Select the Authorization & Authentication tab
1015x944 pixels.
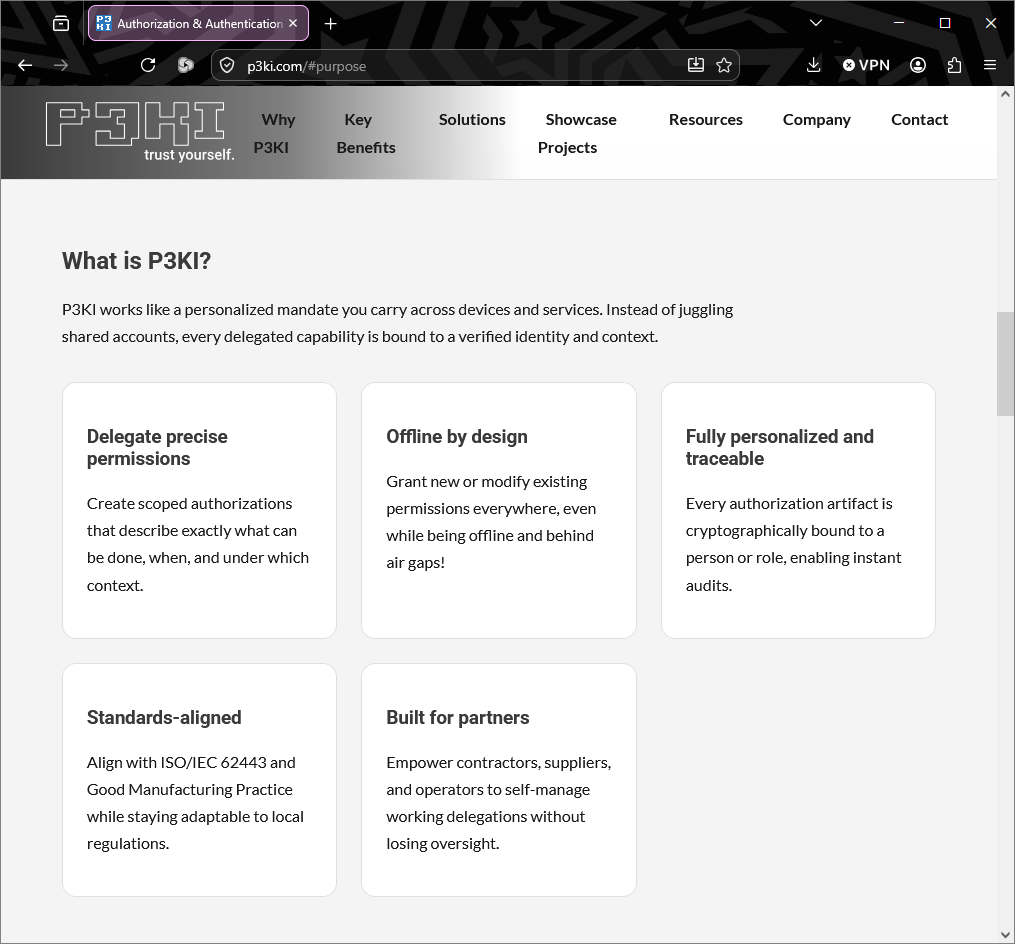[x=198, y=23]
